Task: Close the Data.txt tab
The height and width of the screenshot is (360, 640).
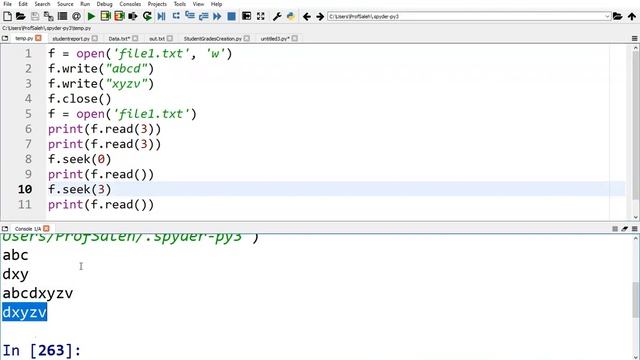Action: [135, 38]
